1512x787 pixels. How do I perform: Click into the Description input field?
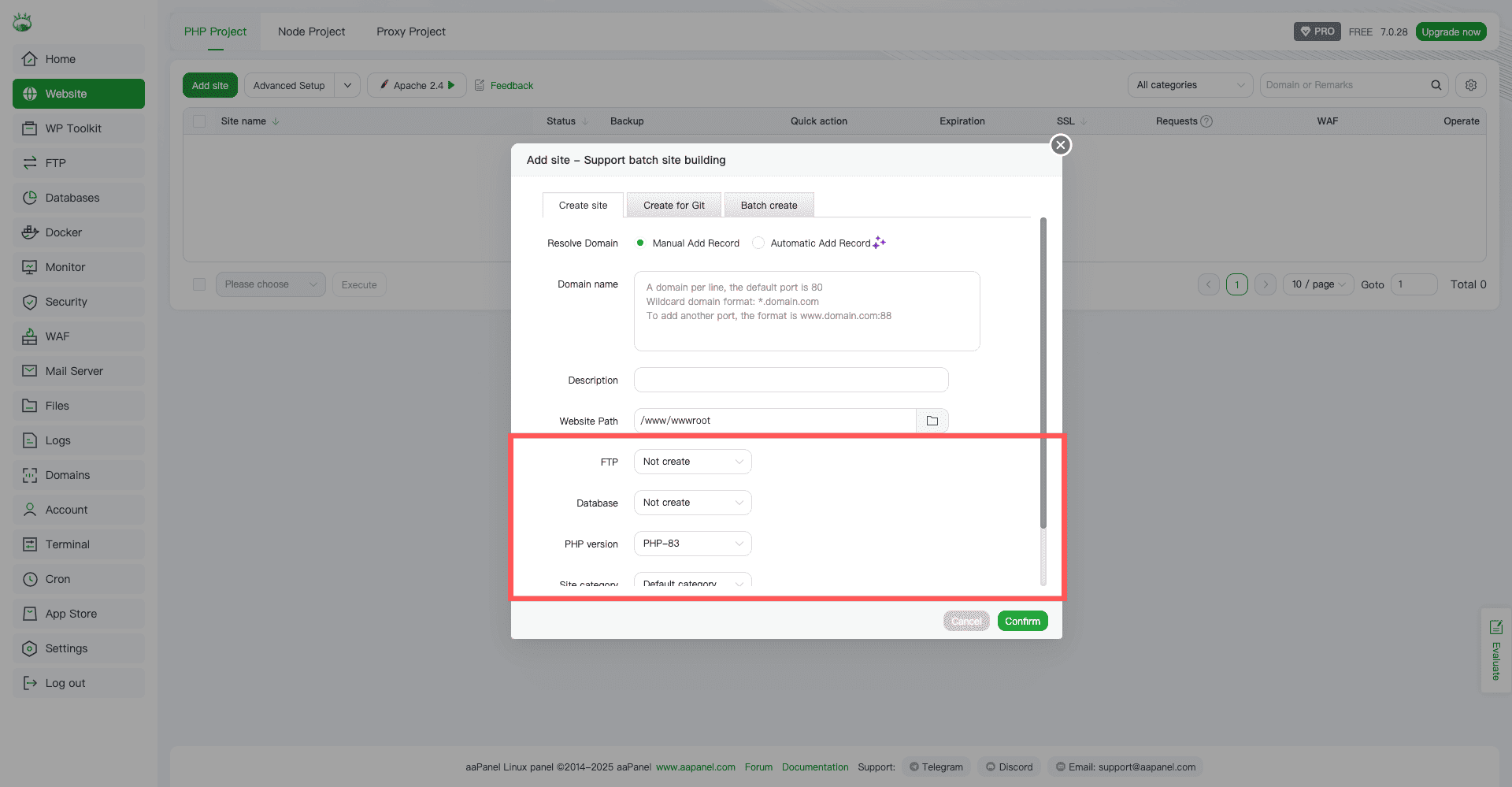pyautogui.click(x=791, y=380)
